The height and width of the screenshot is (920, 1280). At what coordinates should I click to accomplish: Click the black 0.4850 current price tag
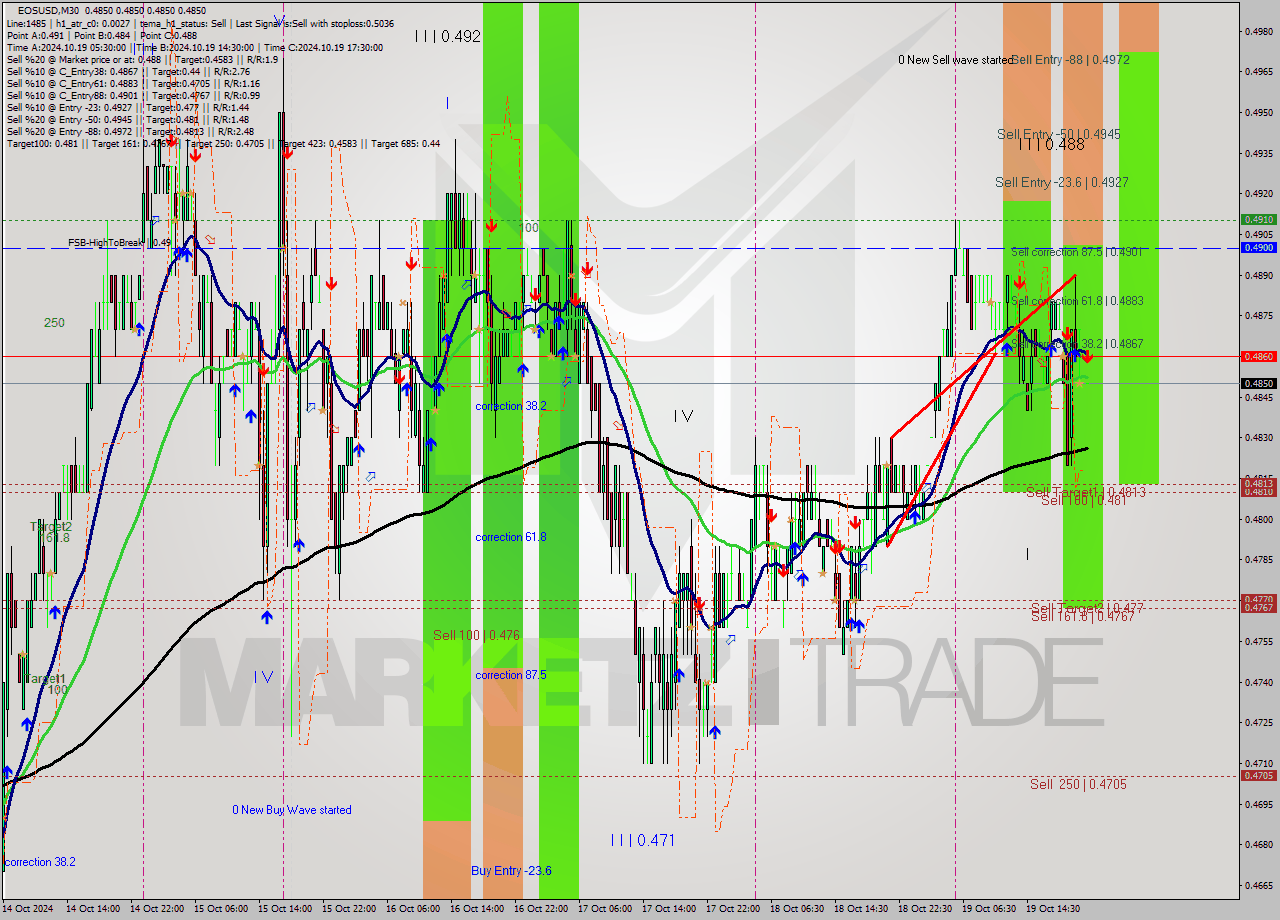1258,383
